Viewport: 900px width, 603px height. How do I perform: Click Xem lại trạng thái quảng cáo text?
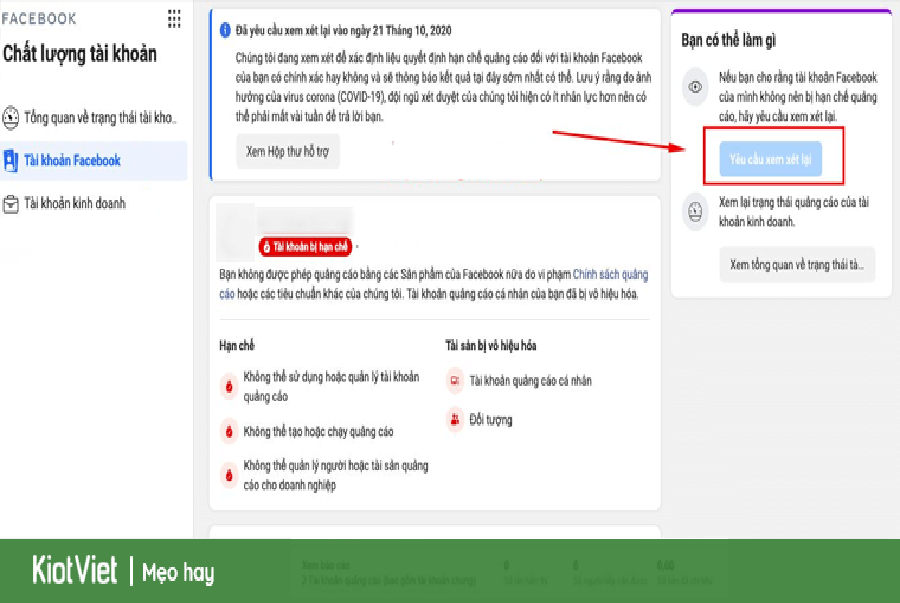pos(794,212)
